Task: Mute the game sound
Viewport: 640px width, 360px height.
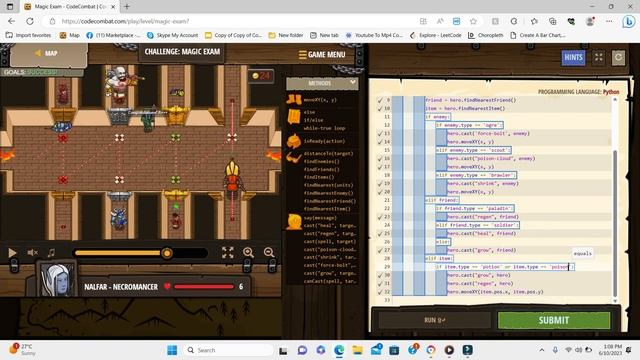Action: [x=32, y=253]
